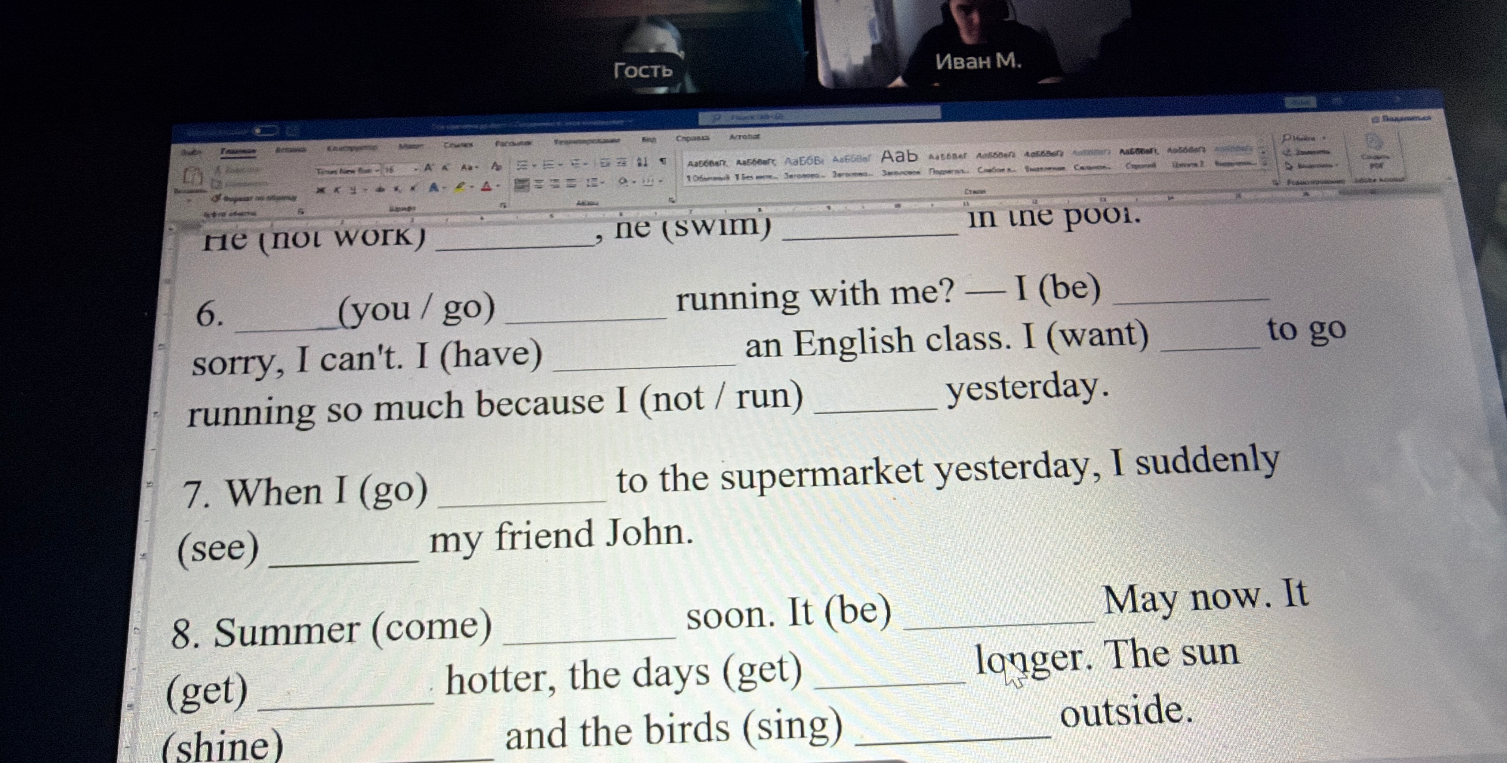Toggle subscript formatting
The image size is (1507, 763).
(397, 189)
